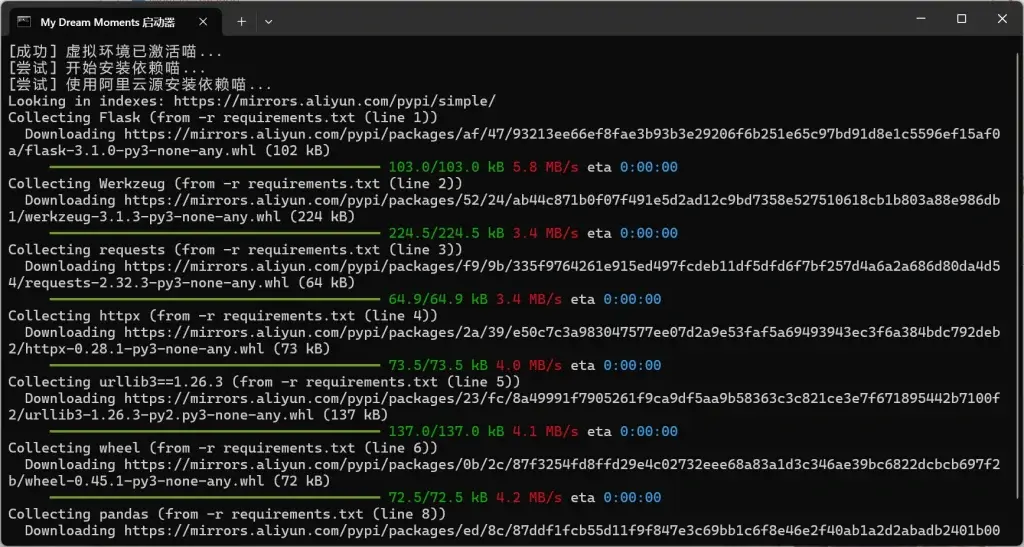
Task: Click the terminal icon on the tab
Action: pyautogui.click(x=23, y=21)
